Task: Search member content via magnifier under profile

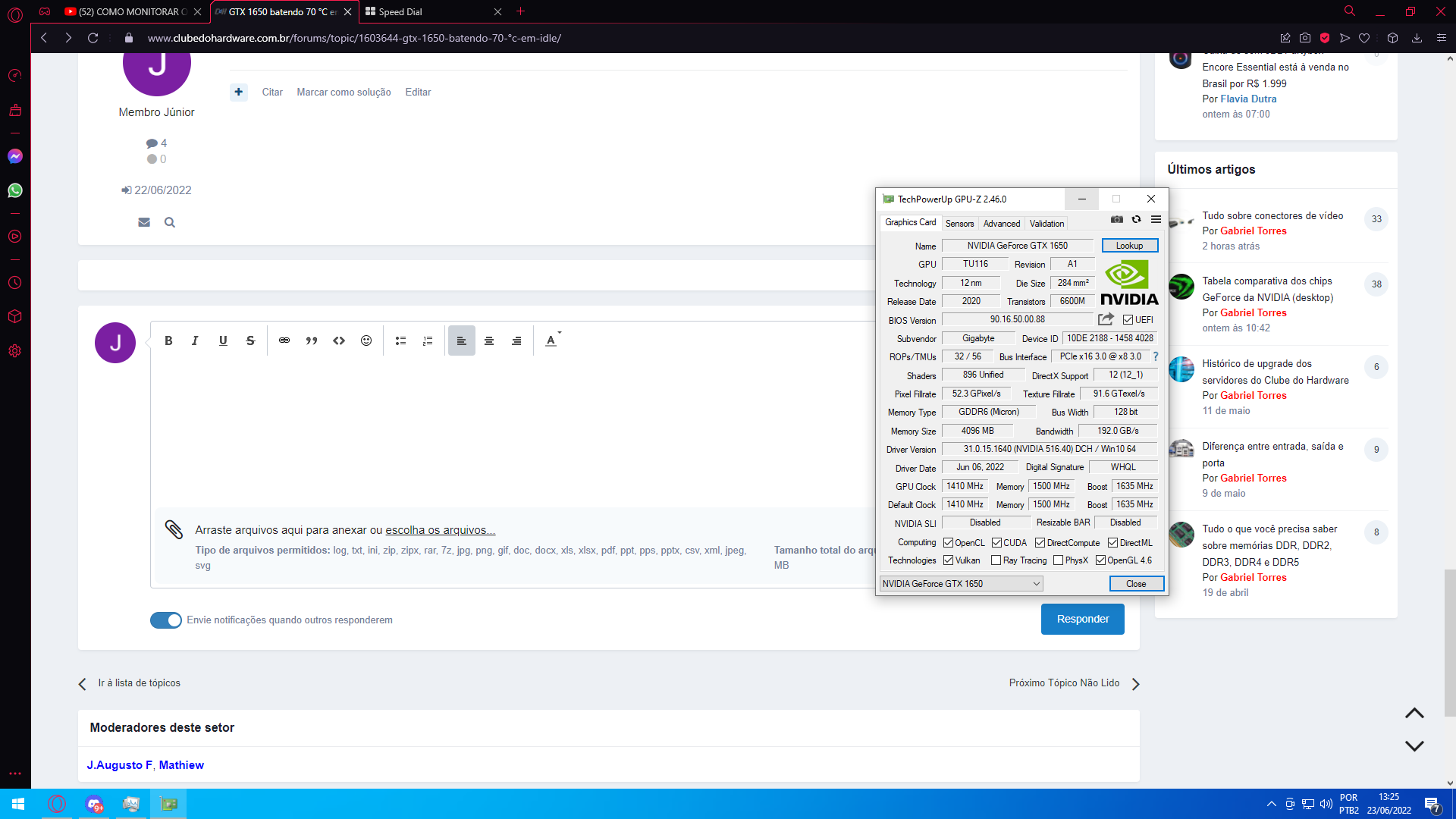Action: [x=170, y=222]
